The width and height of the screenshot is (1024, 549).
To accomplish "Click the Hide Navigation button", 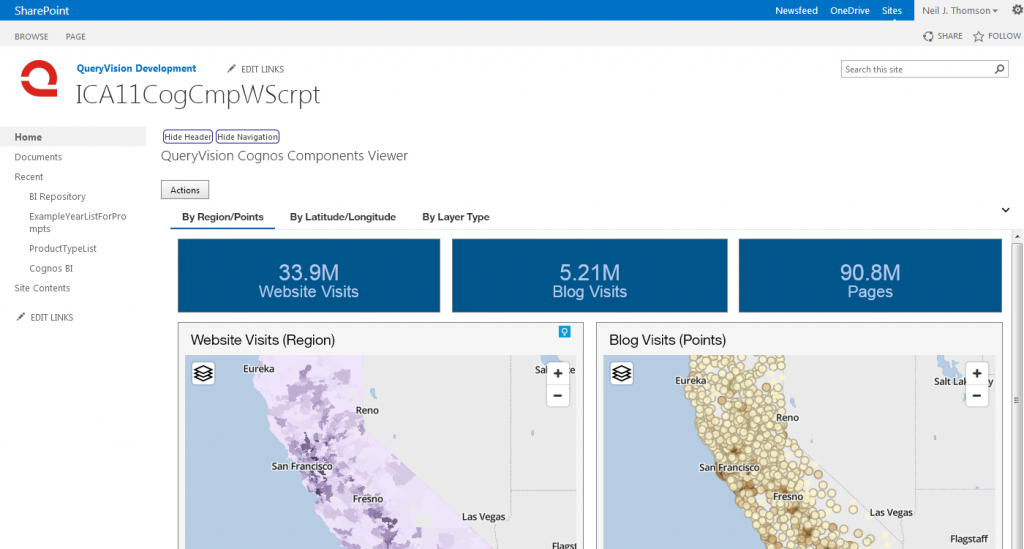I will pyautogui.click(x=248, y=136).
